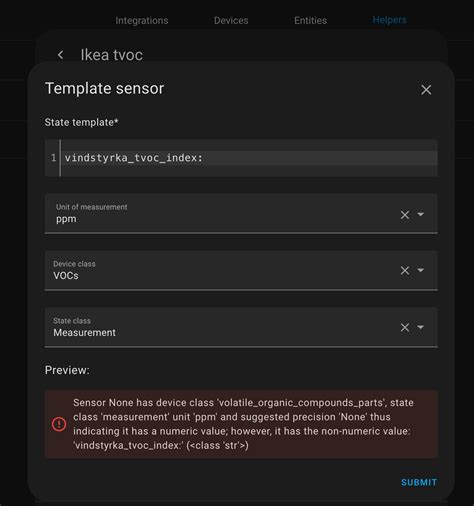Close the Template sensor dialog
Screen dimensions: 474x506
(x=426, y=90)
